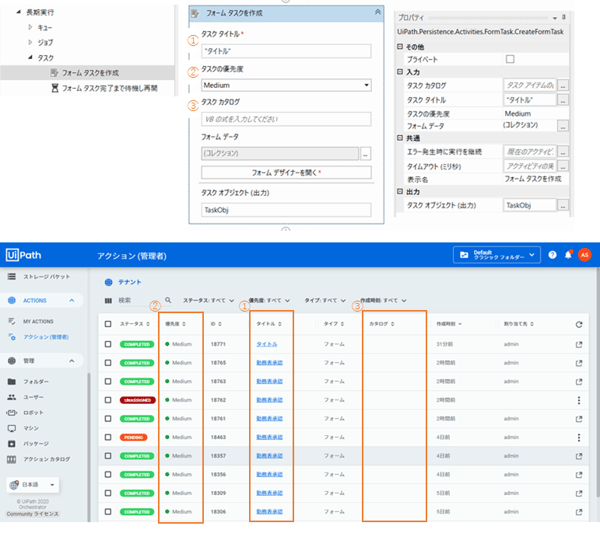Open the title link of action 18771
The image size is (600, 547).
tap(267, 344)
